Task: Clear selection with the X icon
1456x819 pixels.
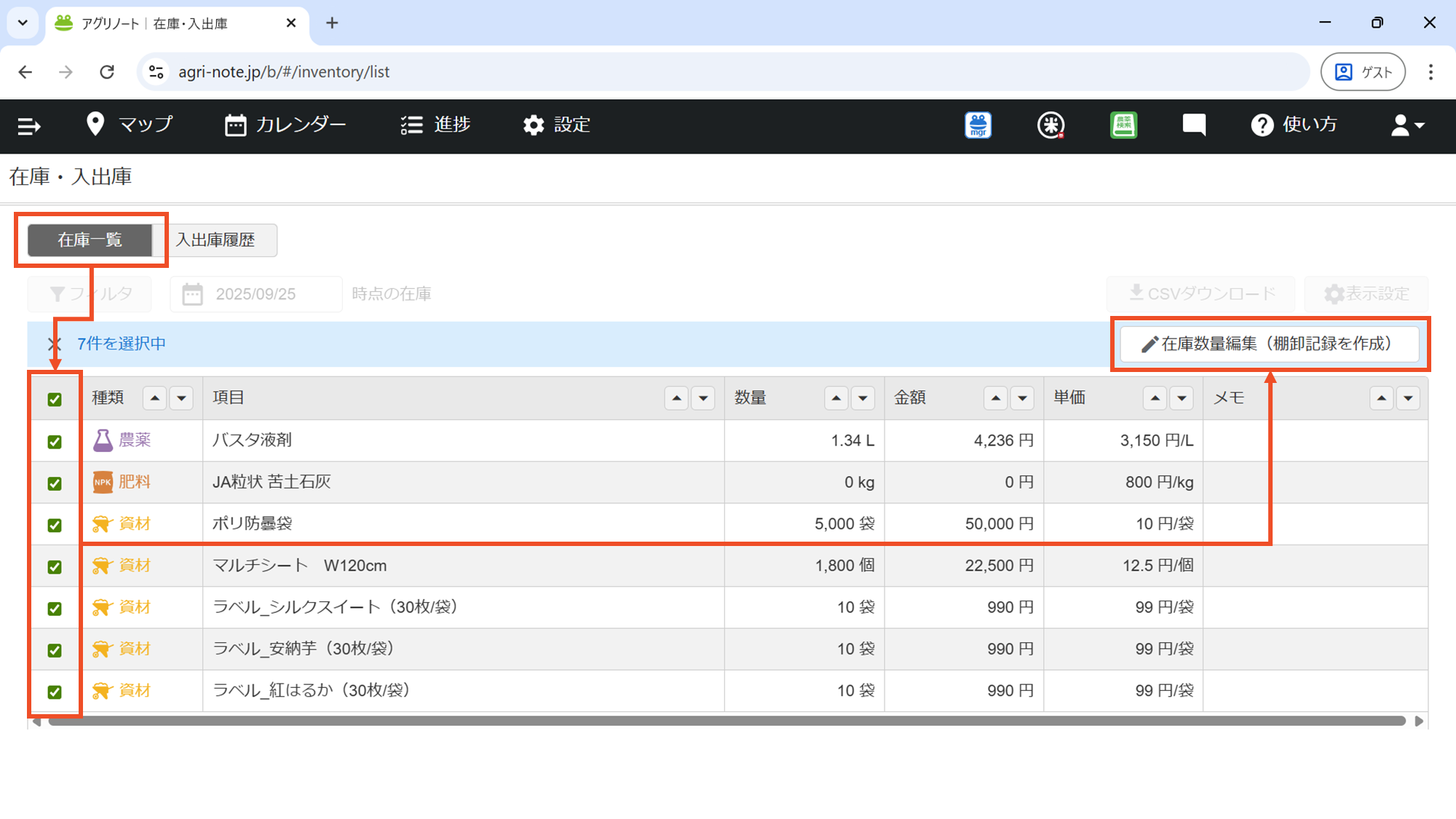Action: coord(54,344)
